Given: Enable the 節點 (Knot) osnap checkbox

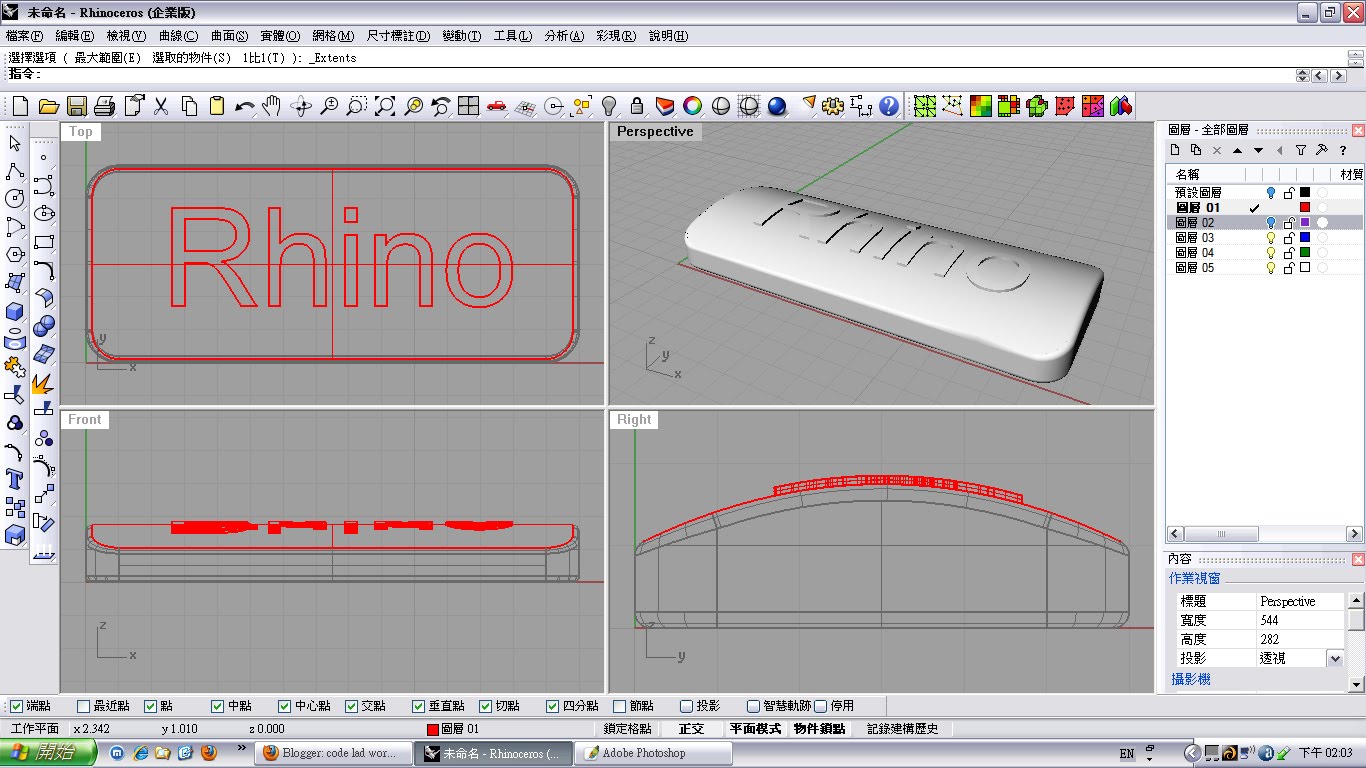Looking at the screenshot, I should click(620, 706).
